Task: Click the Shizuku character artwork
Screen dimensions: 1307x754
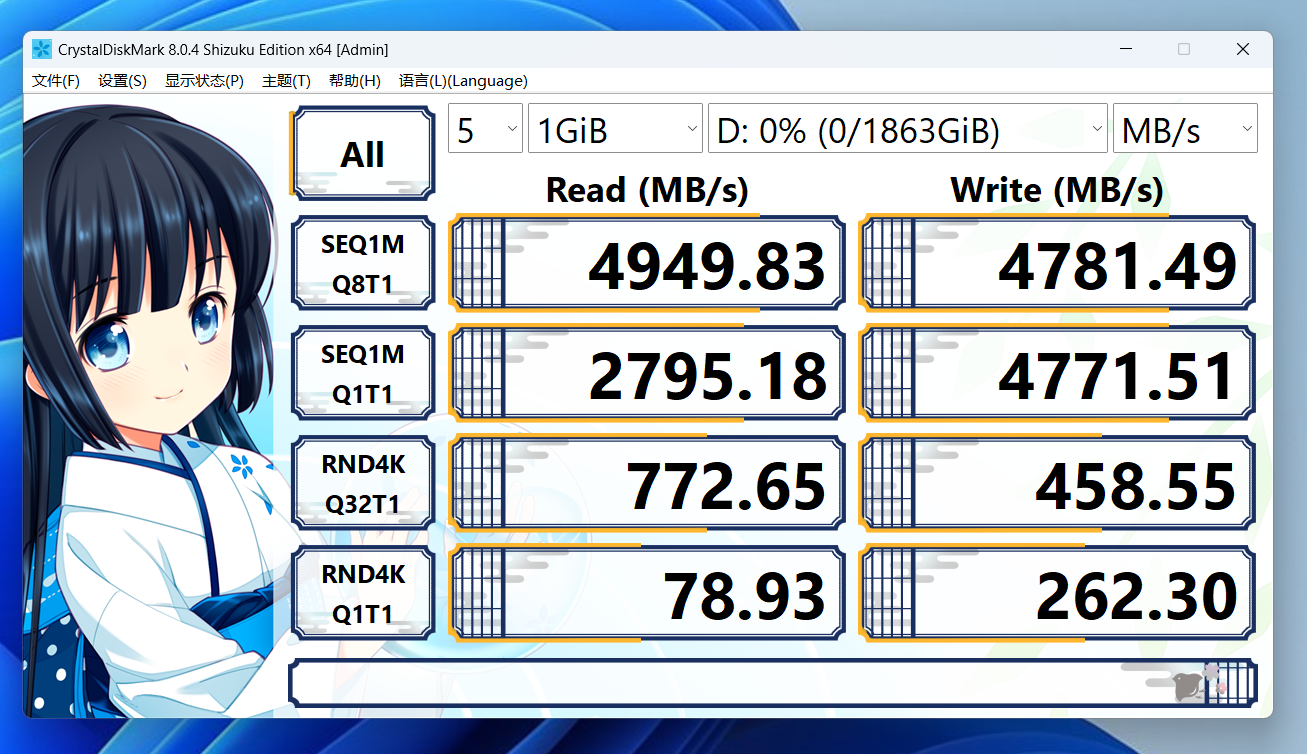Action: 150,410
